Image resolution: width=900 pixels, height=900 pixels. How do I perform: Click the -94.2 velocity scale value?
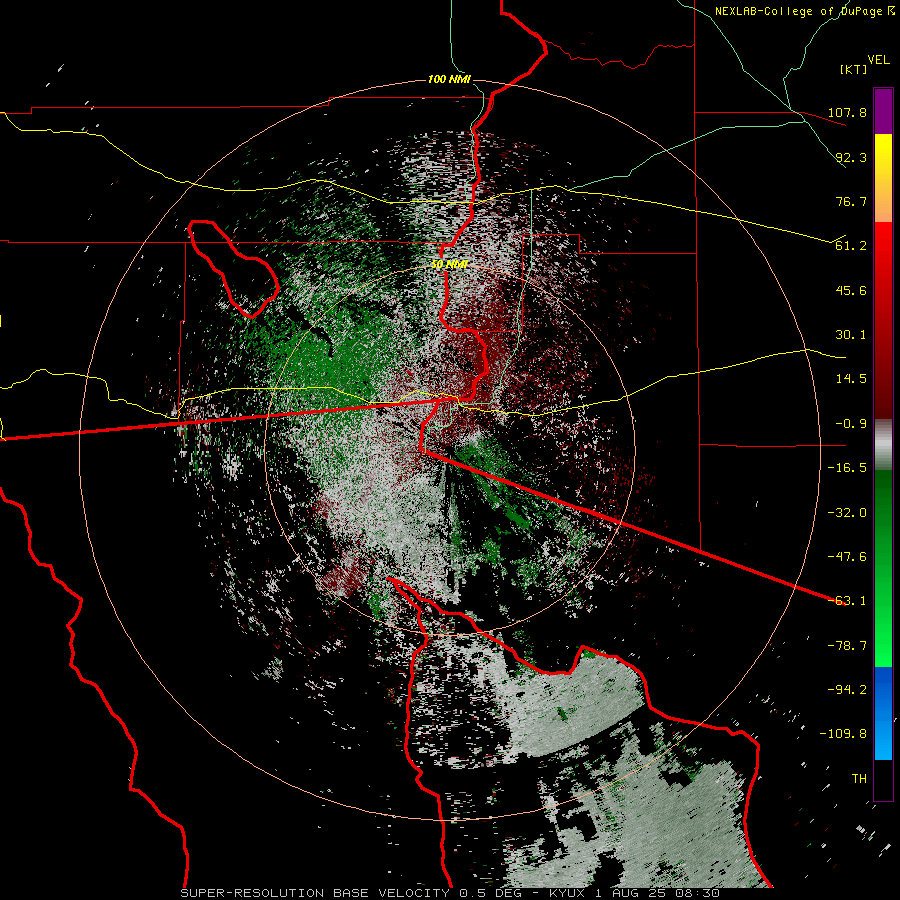point(847,690)
